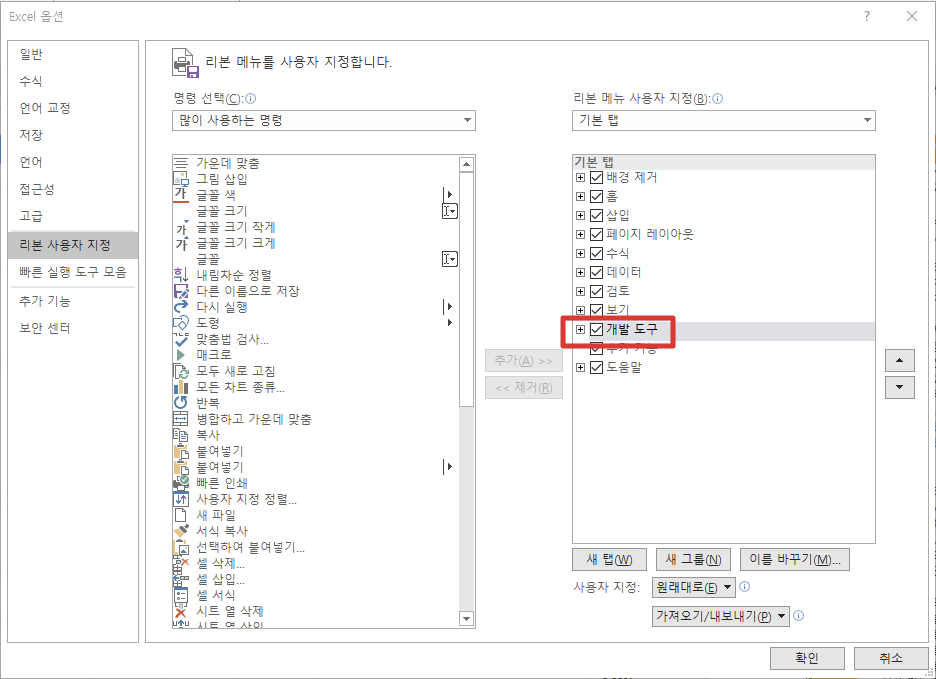
Task: Click the 가운데 맞춤 command icon
Action: pos(181,162)
